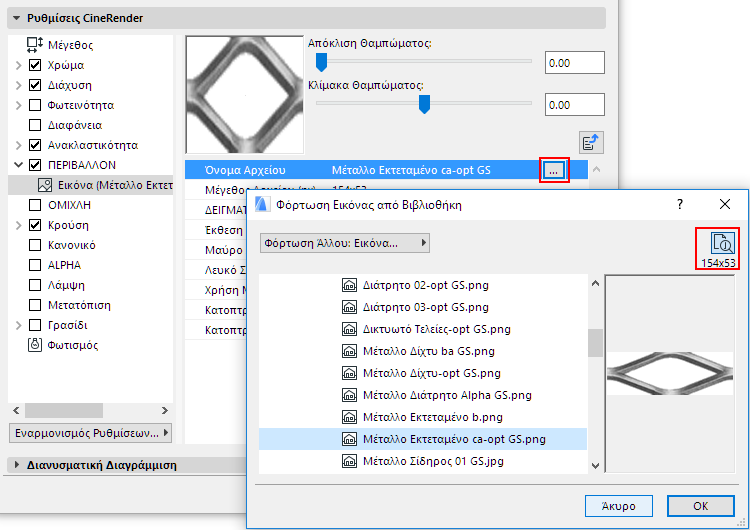Click the Άκυρο button
Image resolution: width=750 pixels, height=530 pixels.
(x=618, y=506)
